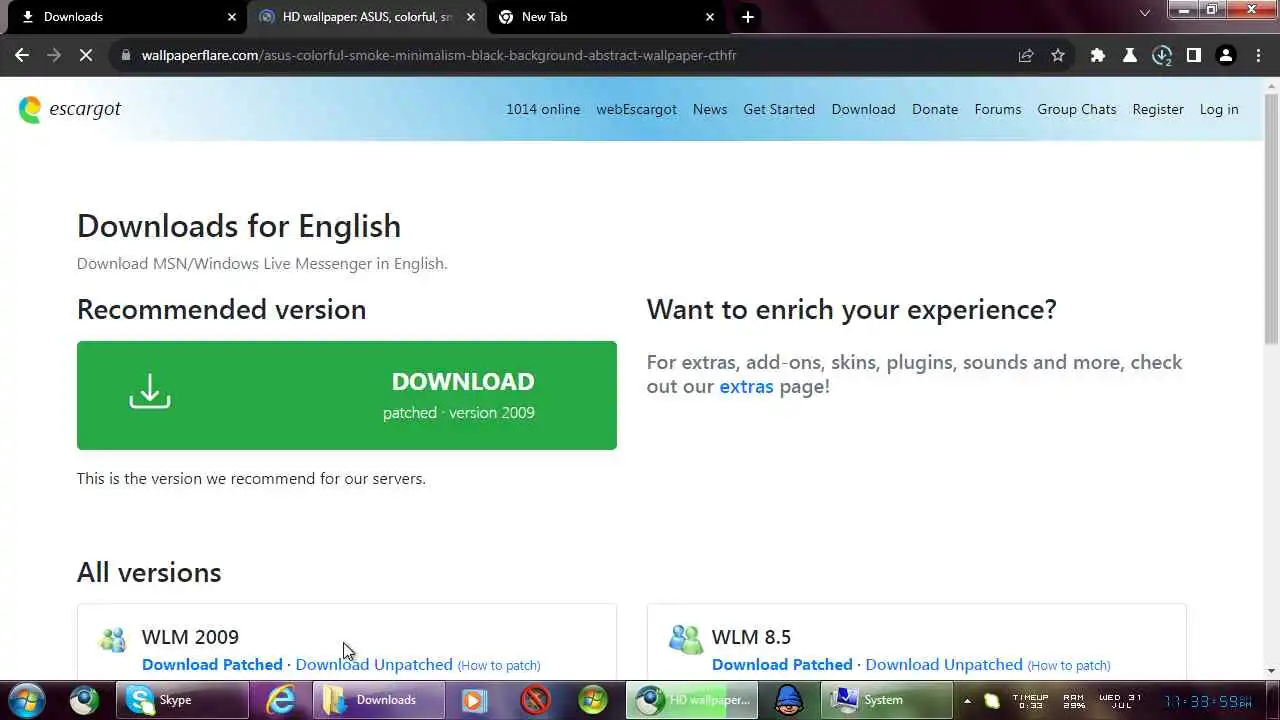Open the Forums nav item

coord(998,109)
